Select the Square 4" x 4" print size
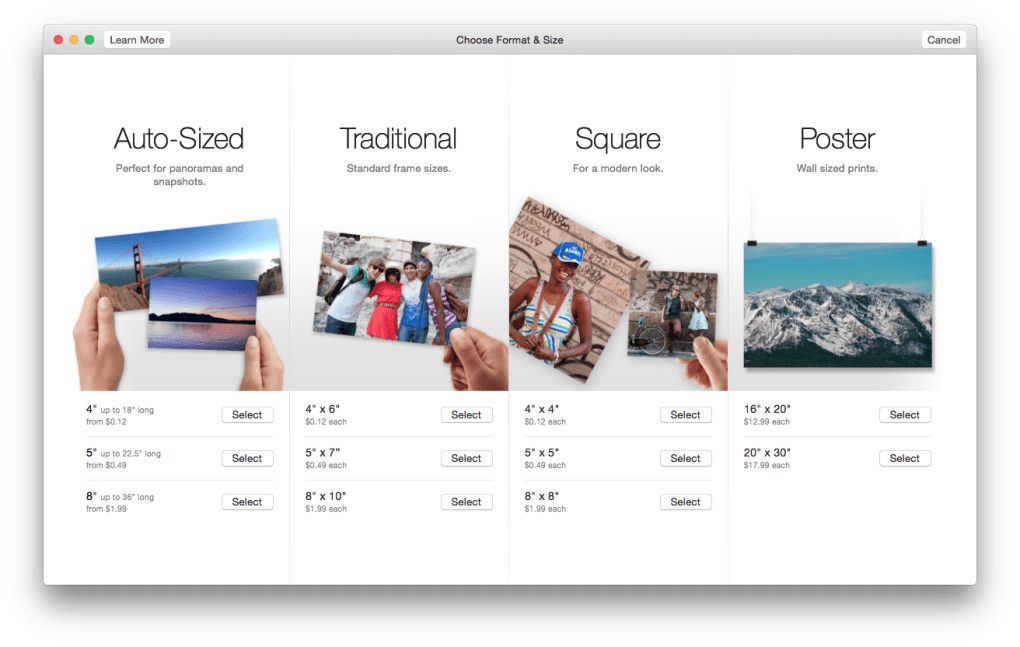This screenshot has height=647, width=1020. tap(686, 415)
